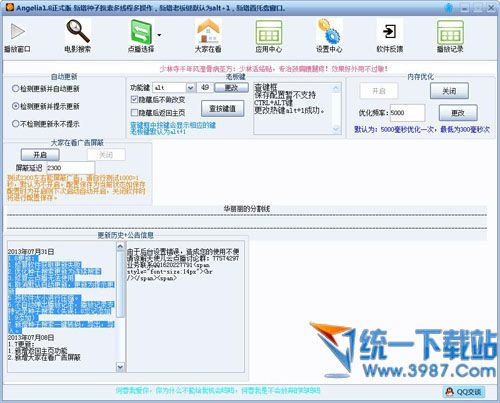Minimize the Angelia window
Viewport: 500px width, 403px height.
(465, 8)
